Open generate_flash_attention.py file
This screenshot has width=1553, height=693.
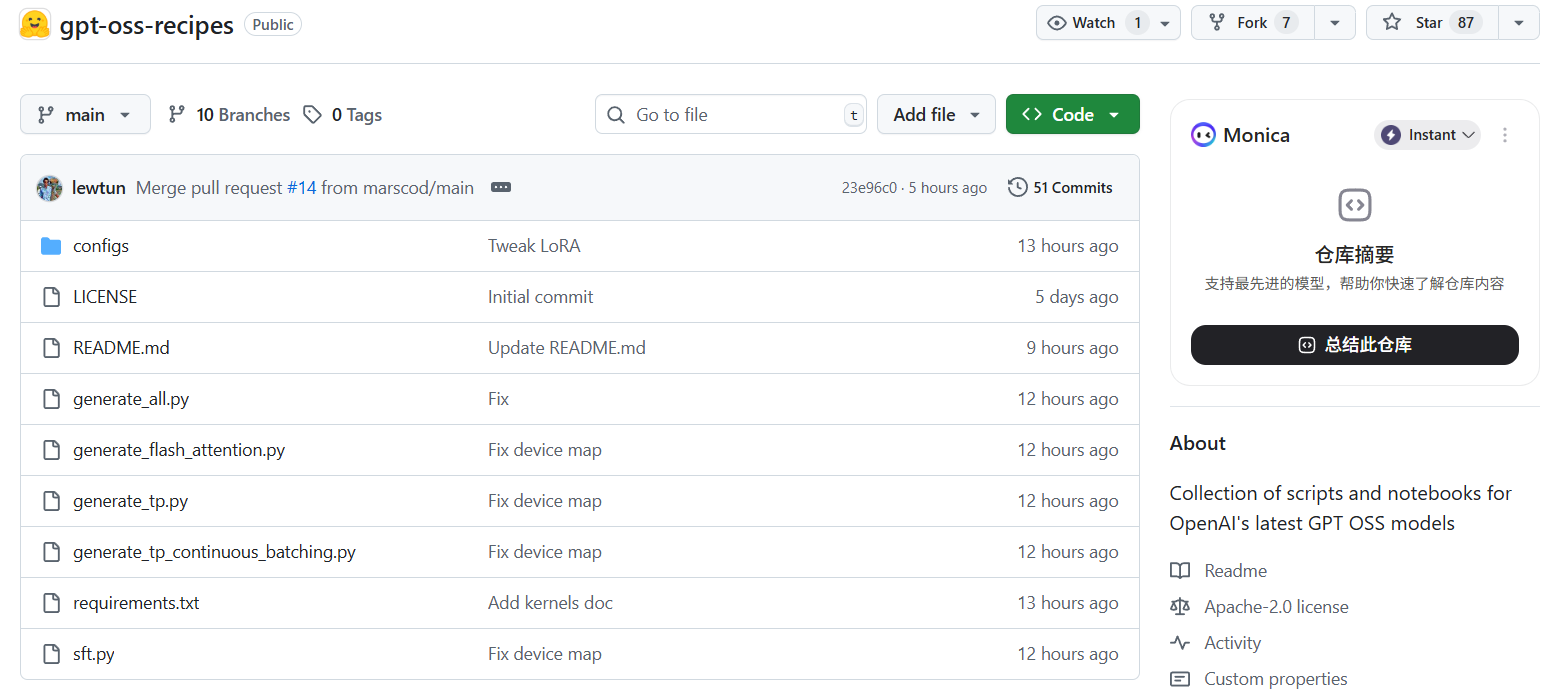click(179, 450)
